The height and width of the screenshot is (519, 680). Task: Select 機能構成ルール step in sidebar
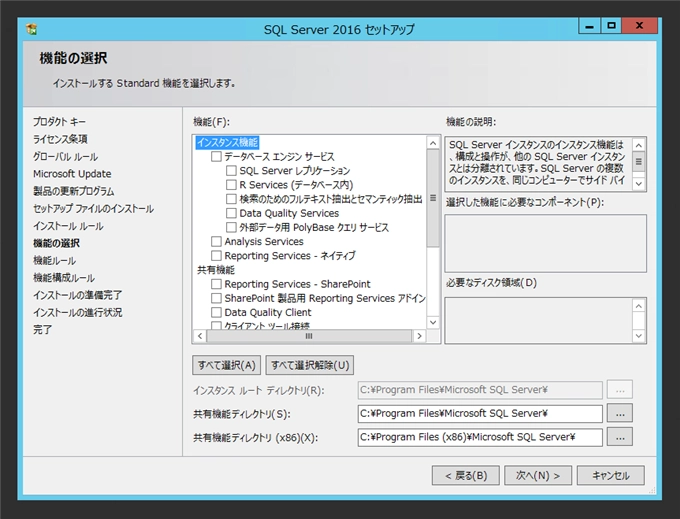[64, 278]
